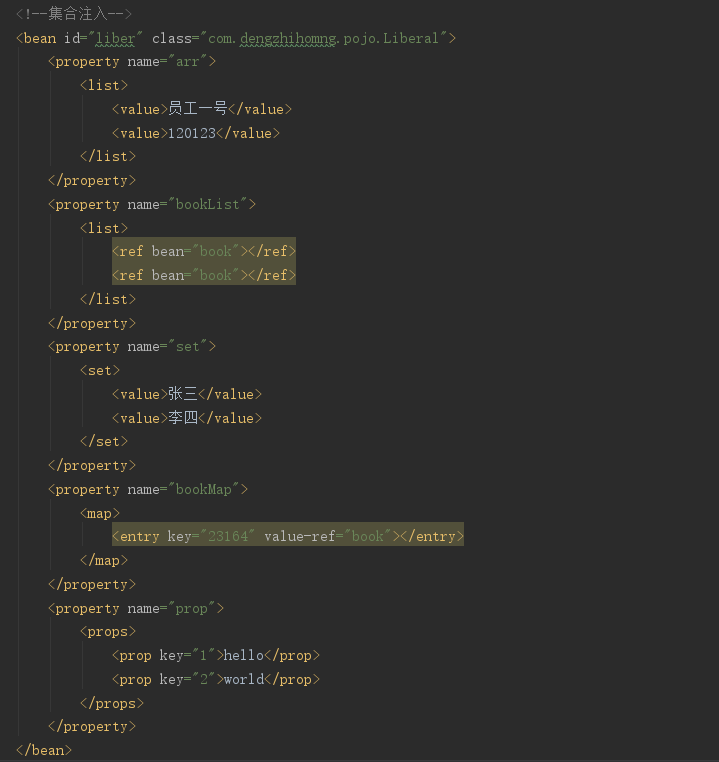The height and width of the screenshot is (762, 719).
Task: Click the bean id value "liber"
Action: tap(115, 38)
